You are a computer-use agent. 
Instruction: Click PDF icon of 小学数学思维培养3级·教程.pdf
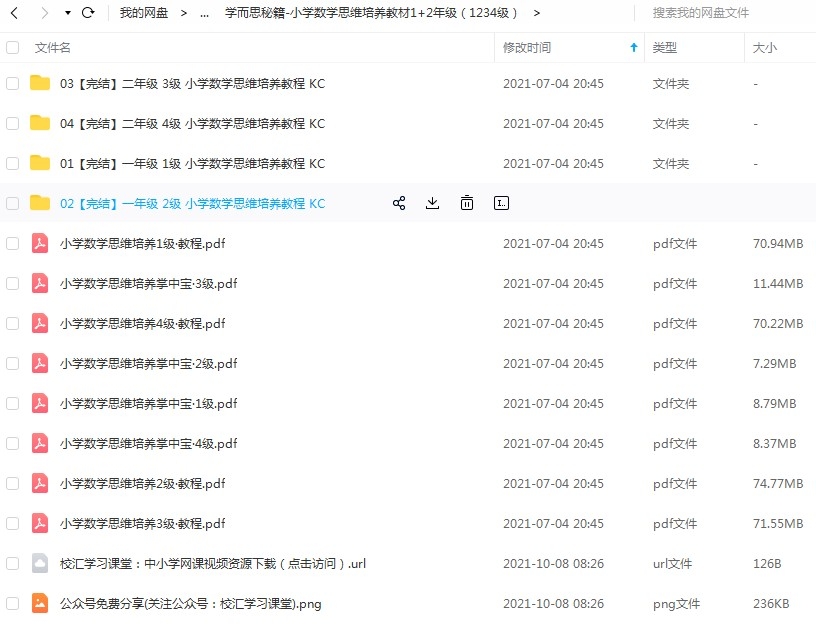40,523
